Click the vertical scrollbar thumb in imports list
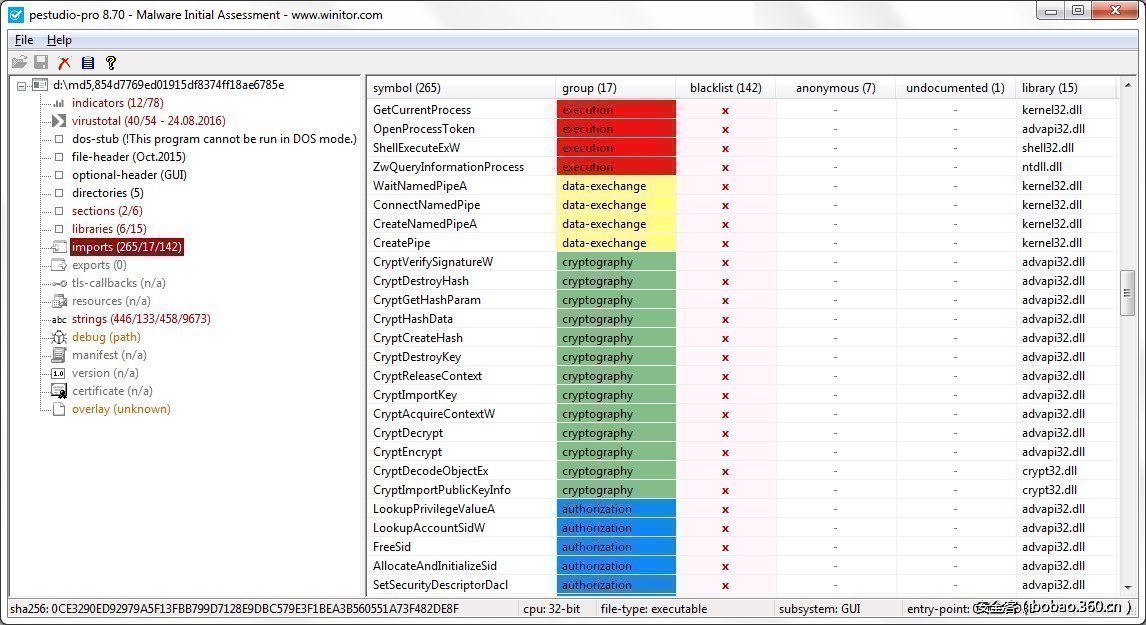The width and height of the screenshot is (1146, 625). [x=1127, y=292]
